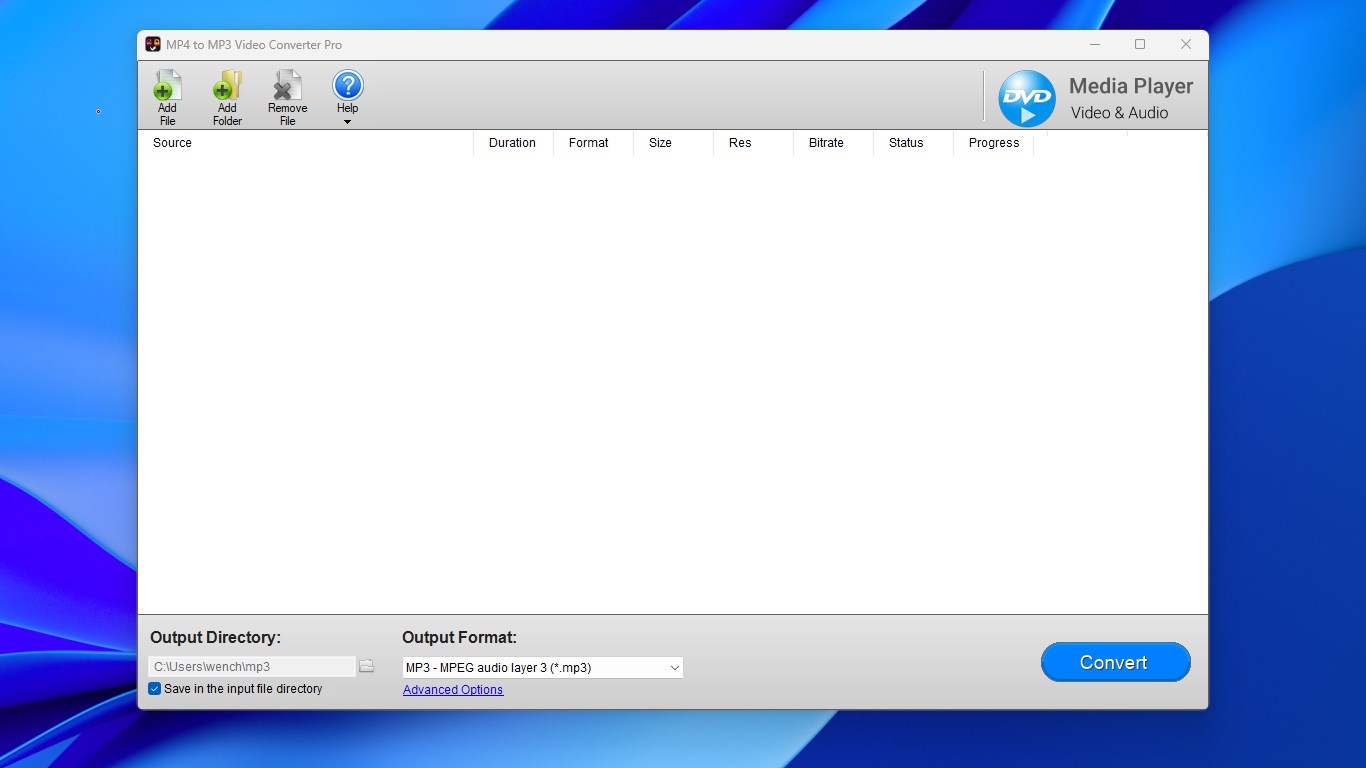Start conversion with the Convert button

1116,662
